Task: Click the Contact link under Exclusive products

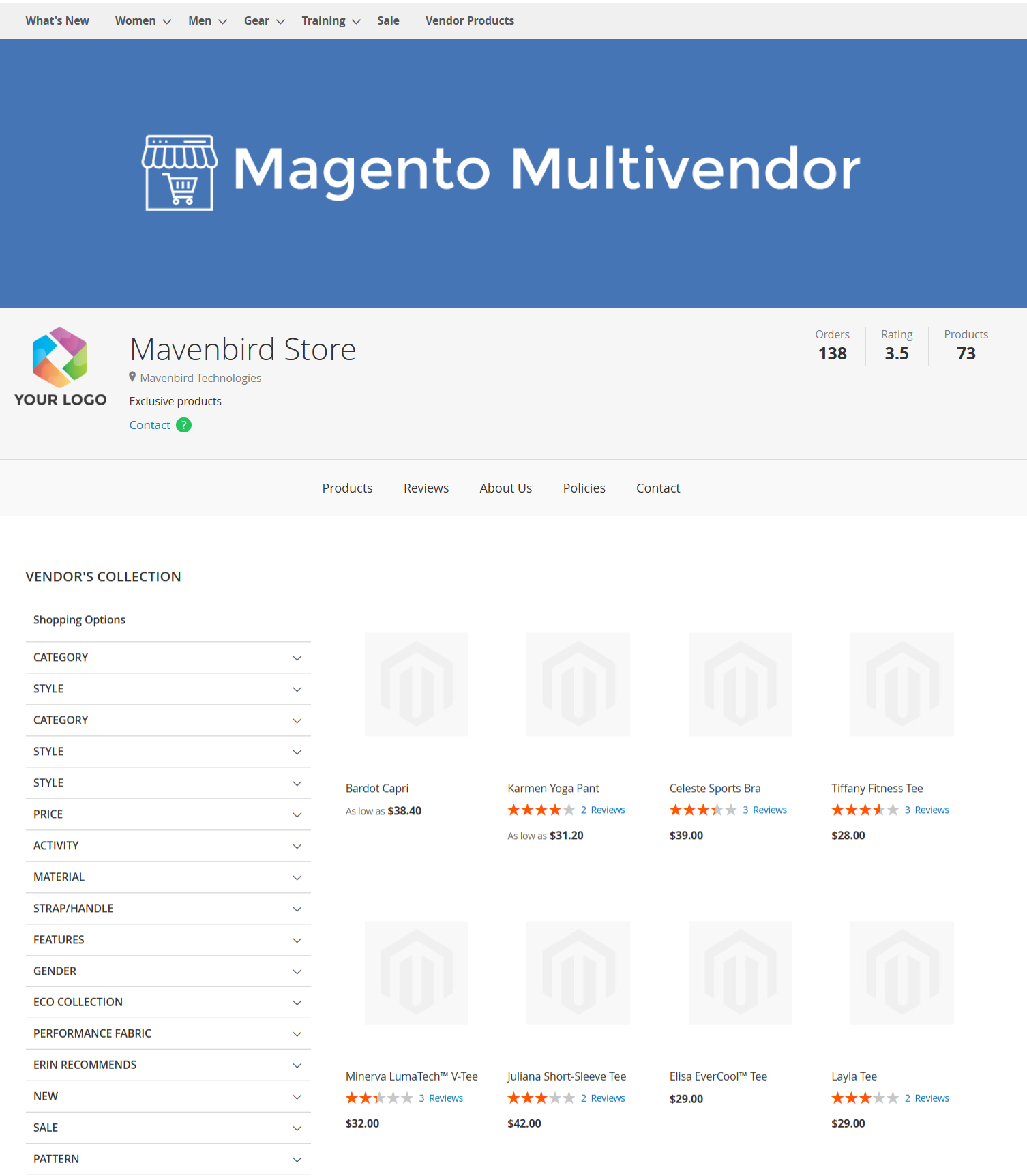Action: coord(150,425)
